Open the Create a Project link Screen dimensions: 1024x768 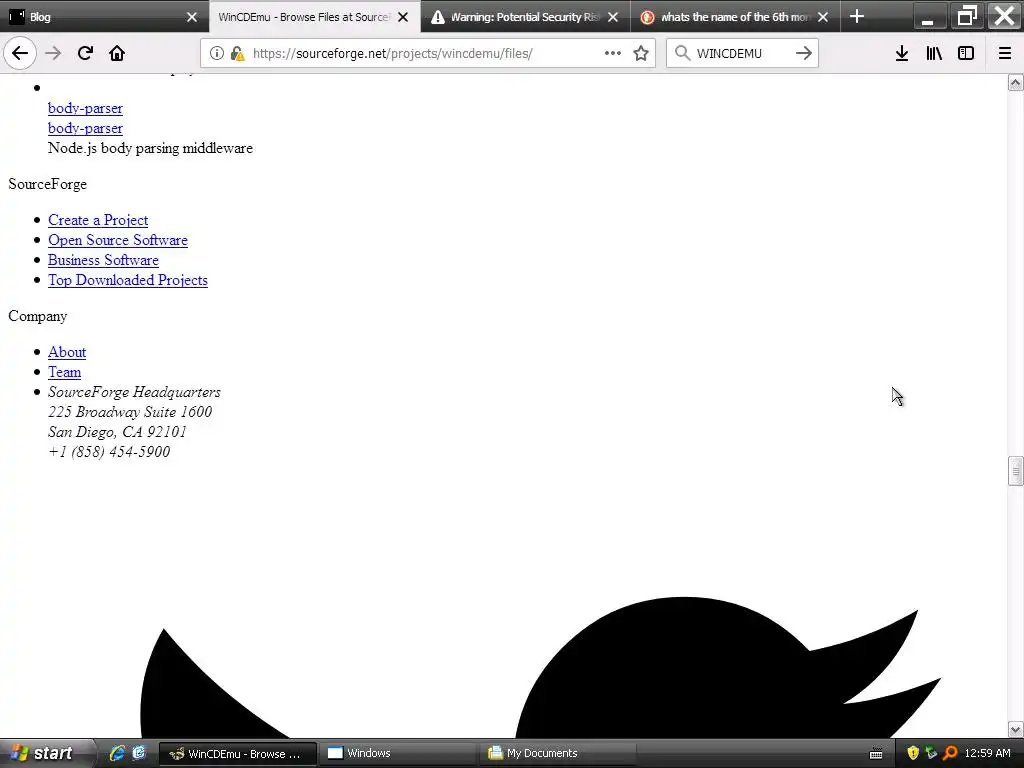[x=98, y=220]
